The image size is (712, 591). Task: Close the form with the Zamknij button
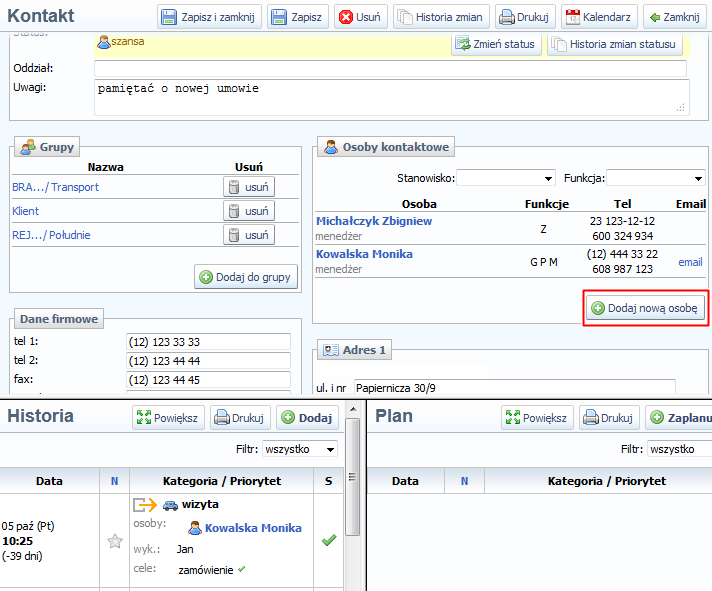pyautogui.click(x=673, y=17)
